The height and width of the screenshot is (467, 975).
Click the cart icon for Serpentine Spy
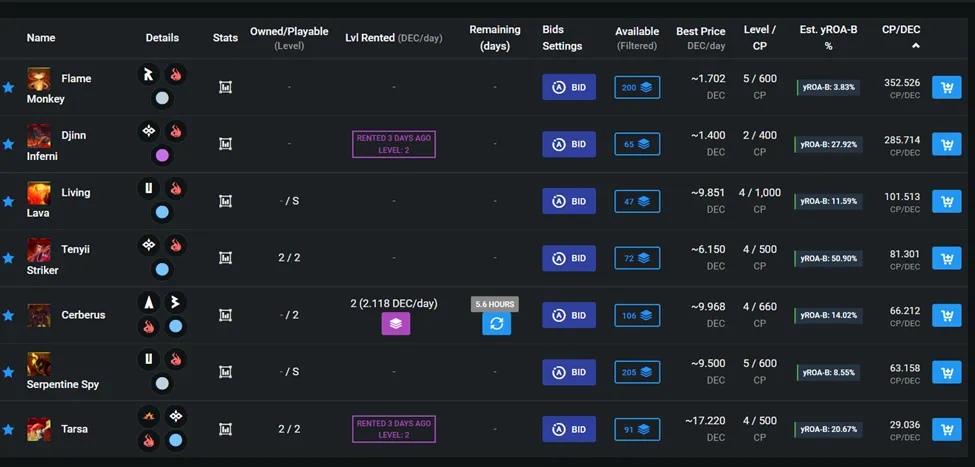946,372
